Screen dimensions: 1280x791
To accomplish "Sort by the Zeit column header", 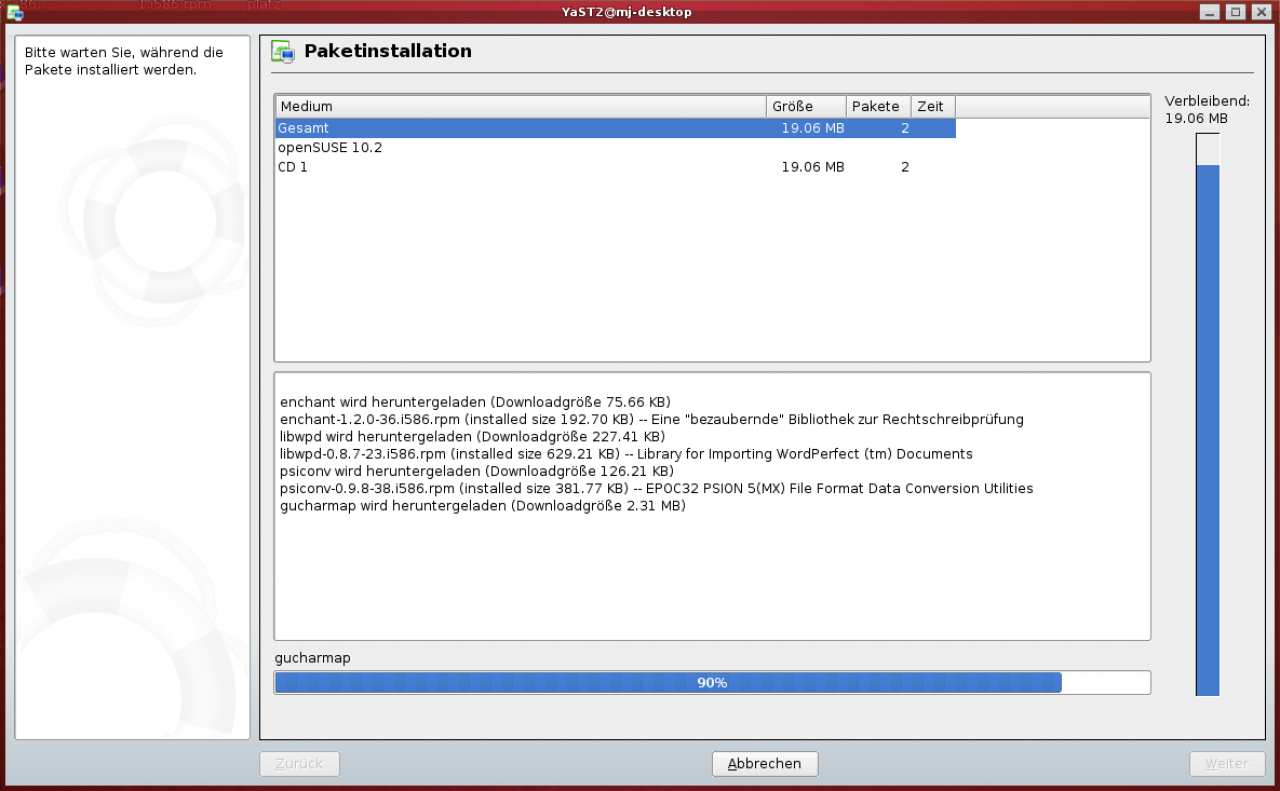I will [x=933, y=106].
